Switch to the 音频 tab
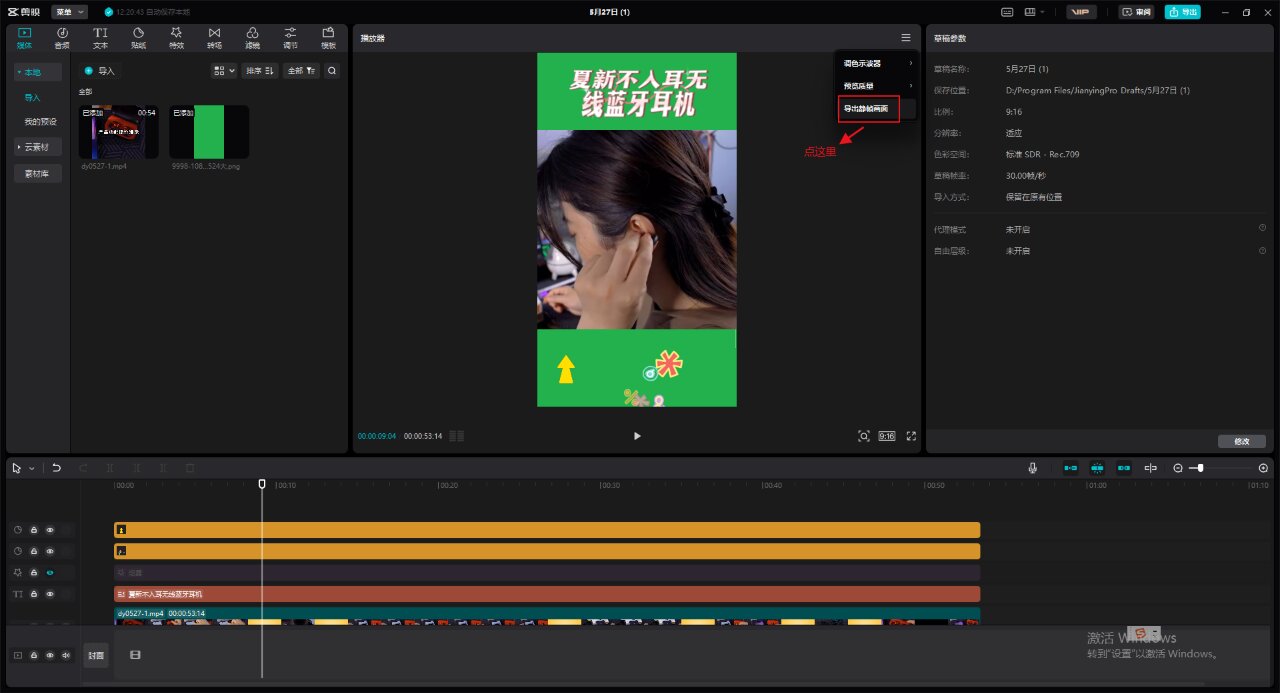This screenshot has height=693, width=1280. (62, 38)
